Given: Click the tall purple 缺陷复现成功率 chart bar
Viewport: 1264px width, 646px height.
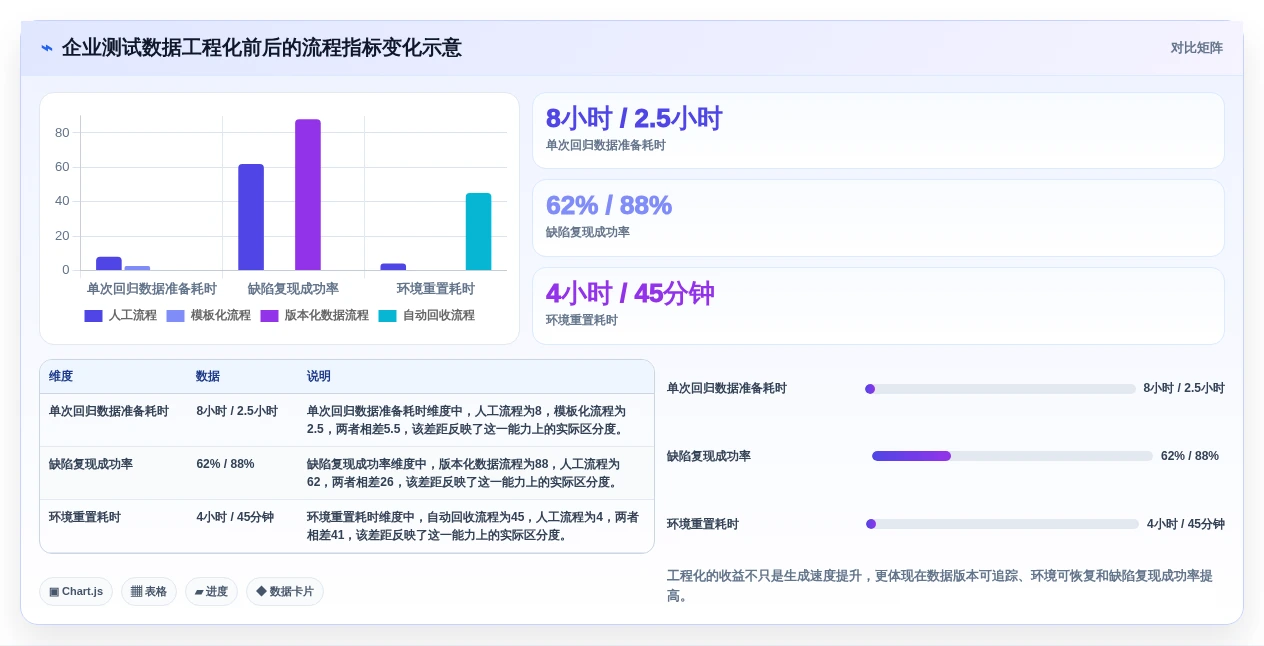Looking at the screenshot, I should (308, 195).
